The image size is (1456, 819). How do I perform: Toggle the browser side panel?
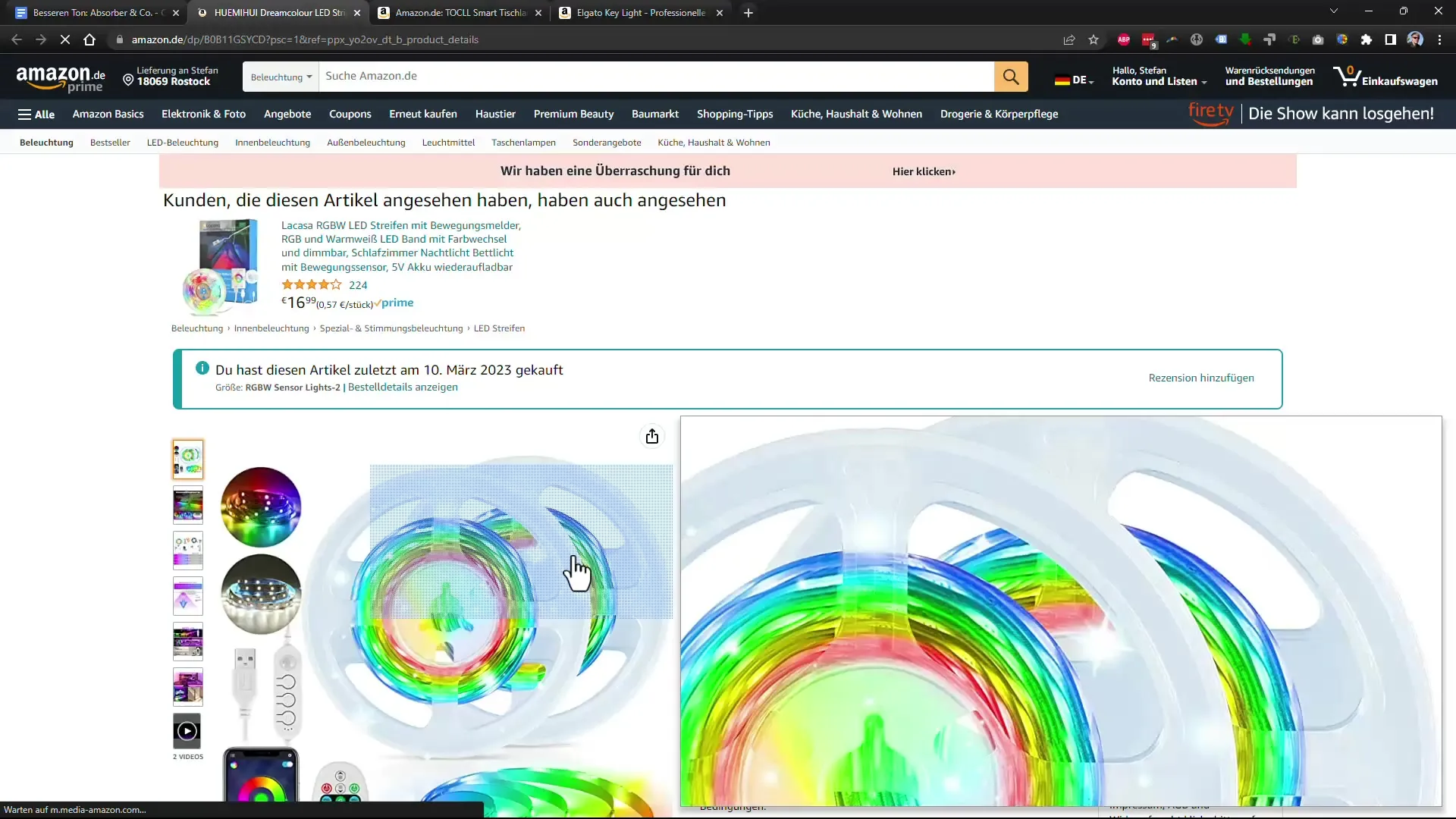tap(1391, 39)
